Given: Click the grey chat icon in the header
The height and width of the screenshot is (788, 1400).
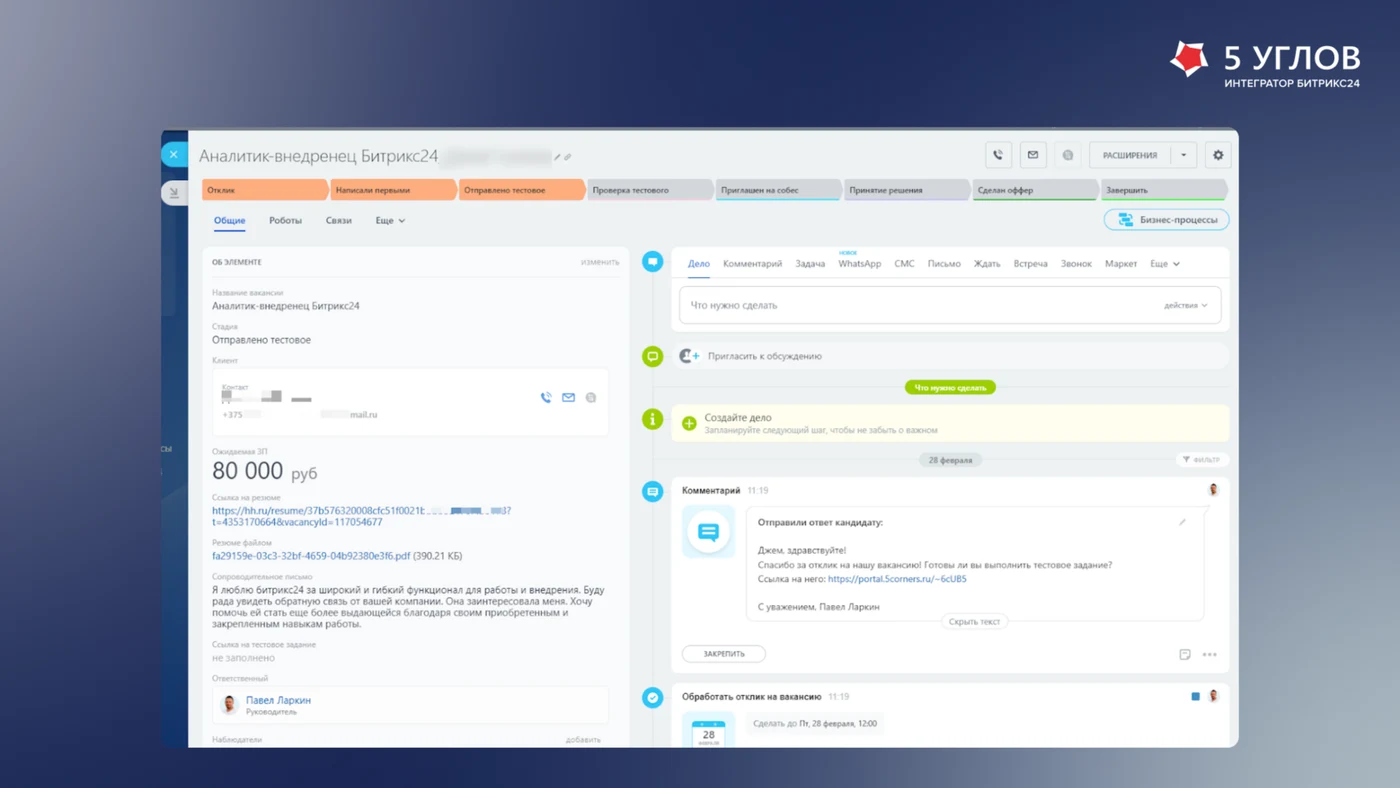Looking at the screenshot, I should (1068, 155).
